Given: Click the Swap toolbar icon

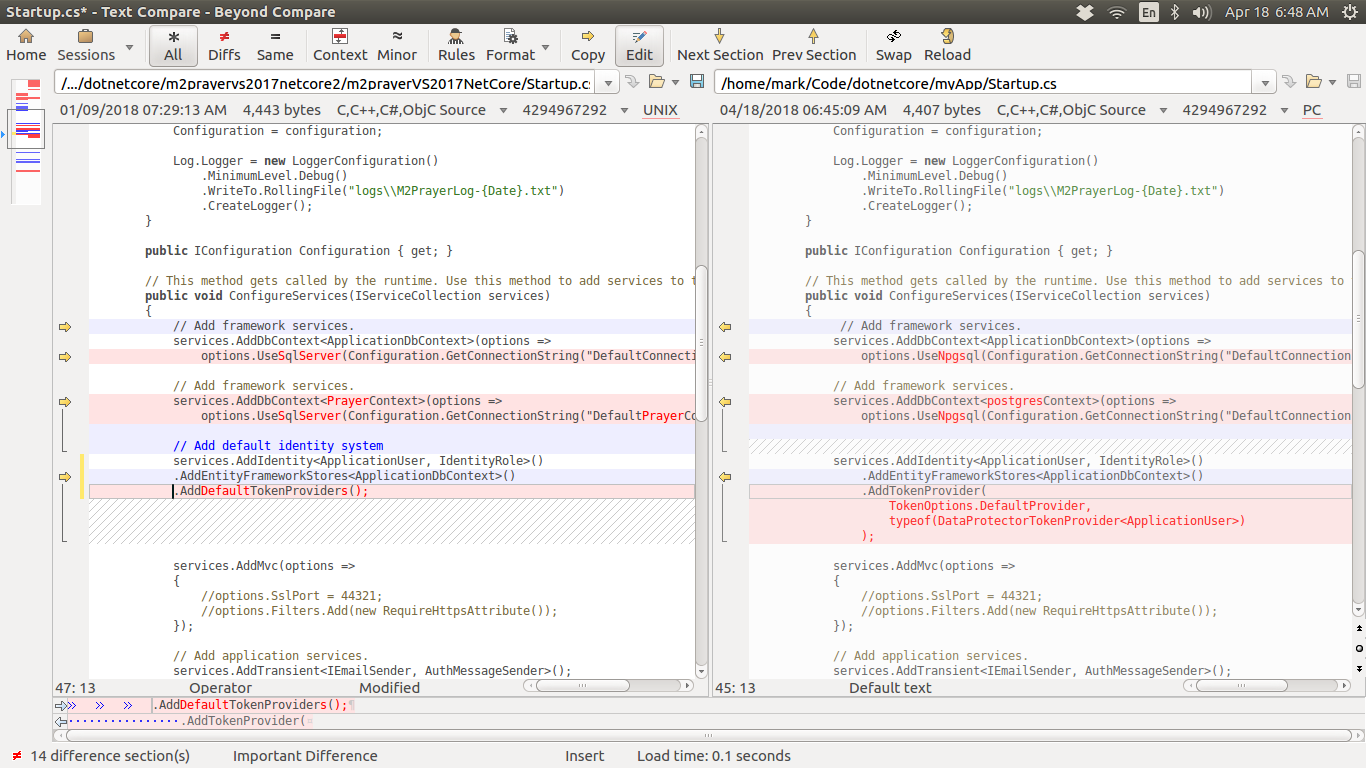Looking at the screenshot, I should click(893, 46).
